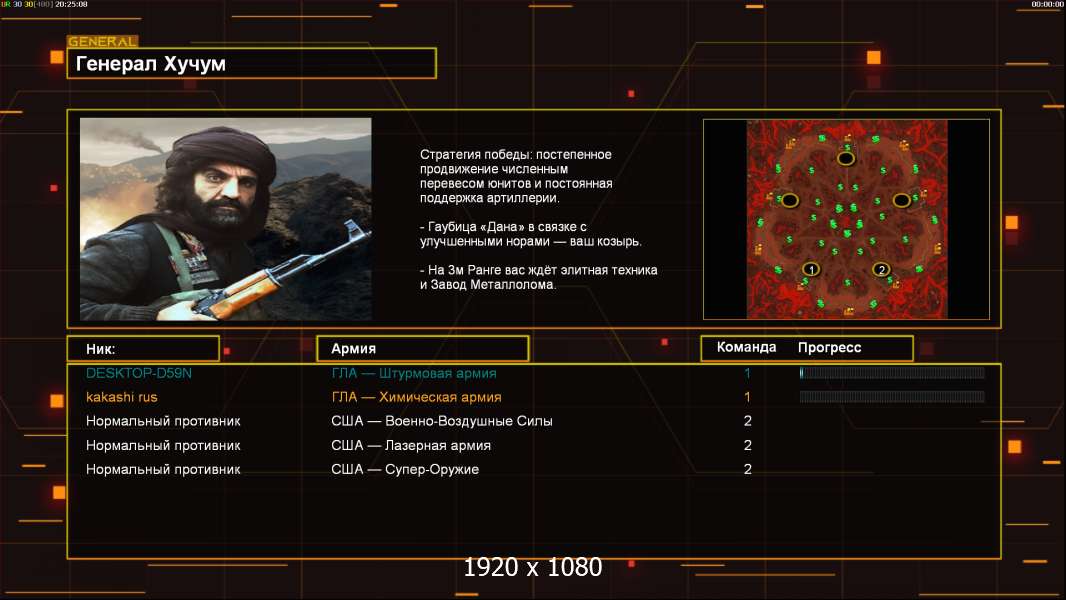Screen dimensions: 1066x600
Task: Click 'ГЛА — Штурмовая армия' army entry
Action: [414, 373]
